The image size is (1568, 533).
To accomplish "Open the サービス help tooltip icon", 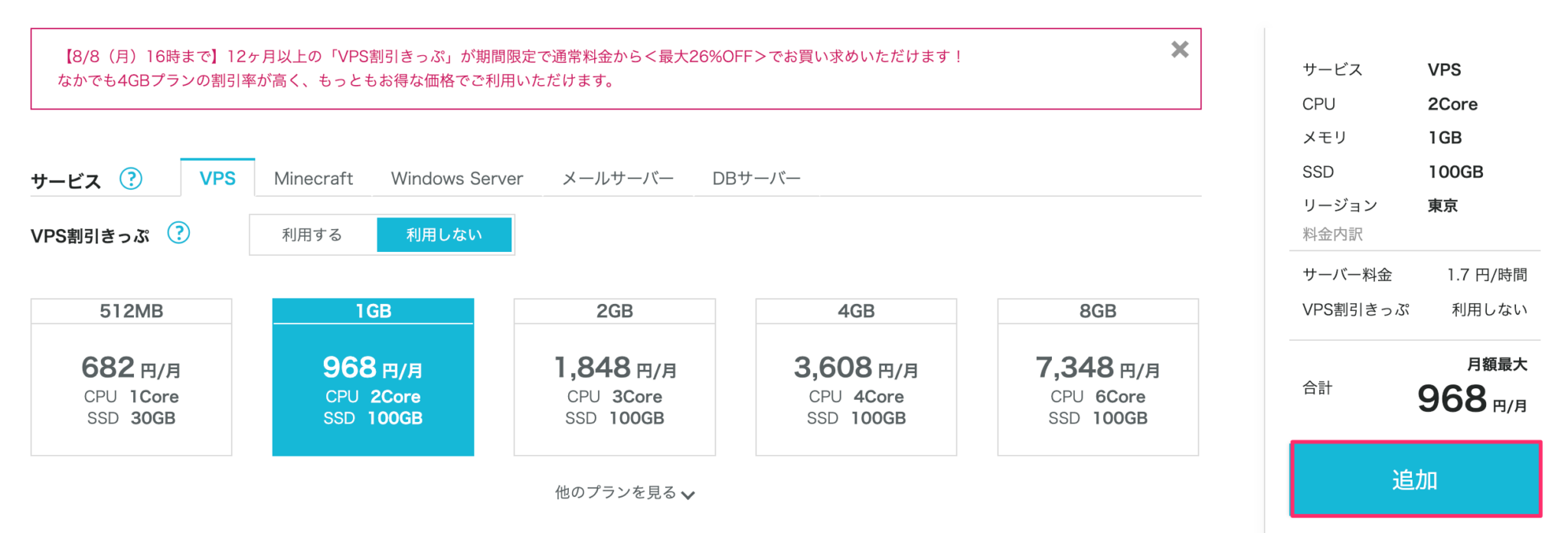I will click(x=132, y=178).
